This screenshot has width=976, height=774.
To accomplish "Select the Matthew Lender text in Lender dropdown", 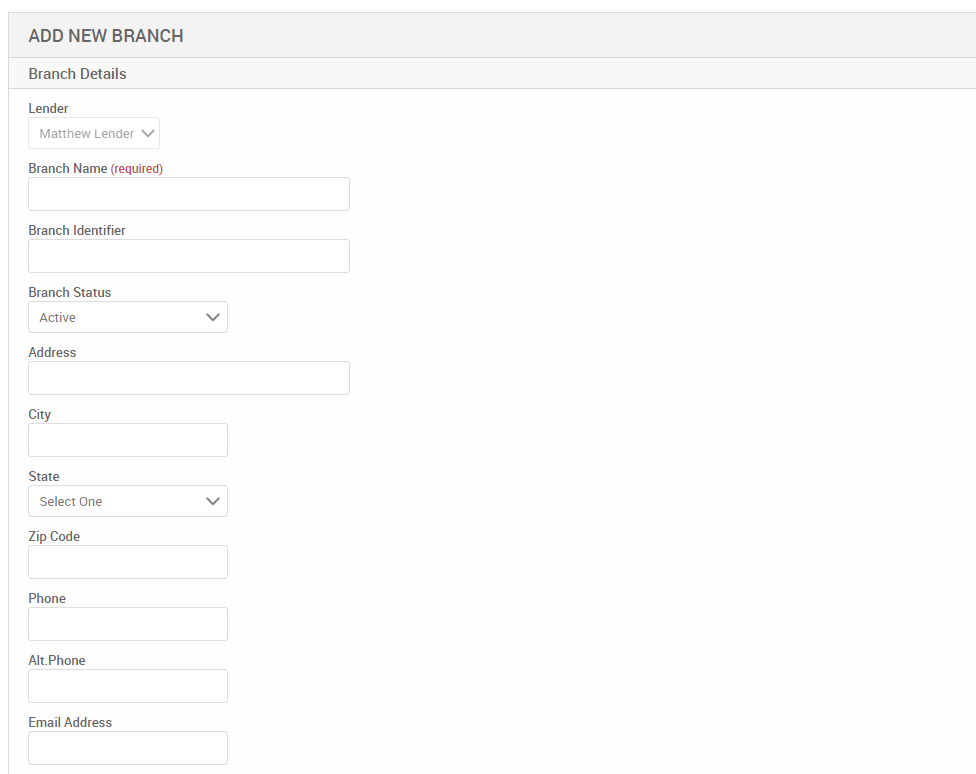I will [85, 132].
